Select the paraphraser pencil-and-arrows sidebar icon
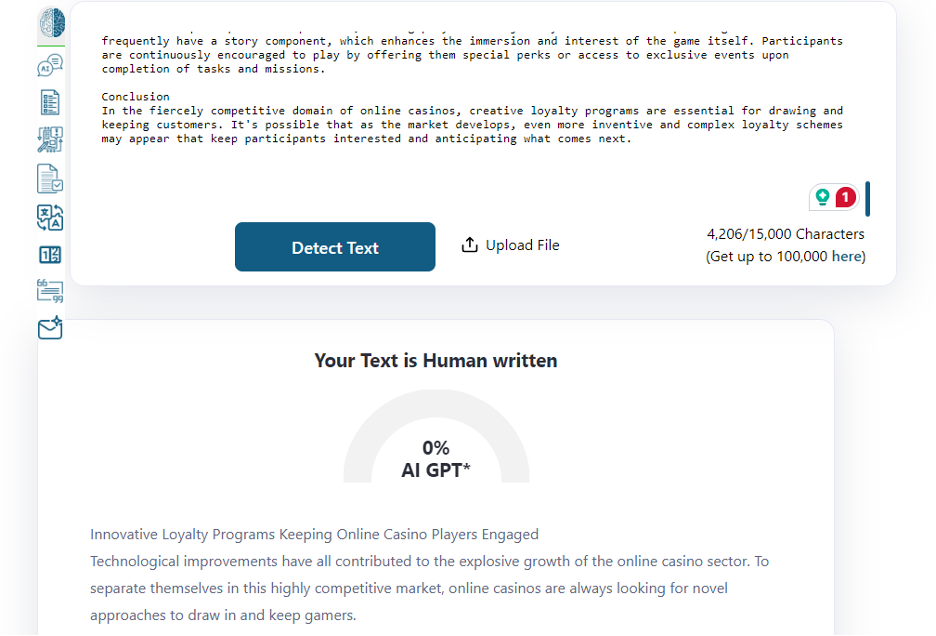The width and height of the screenshot is (936, 636). pos(50,140)
